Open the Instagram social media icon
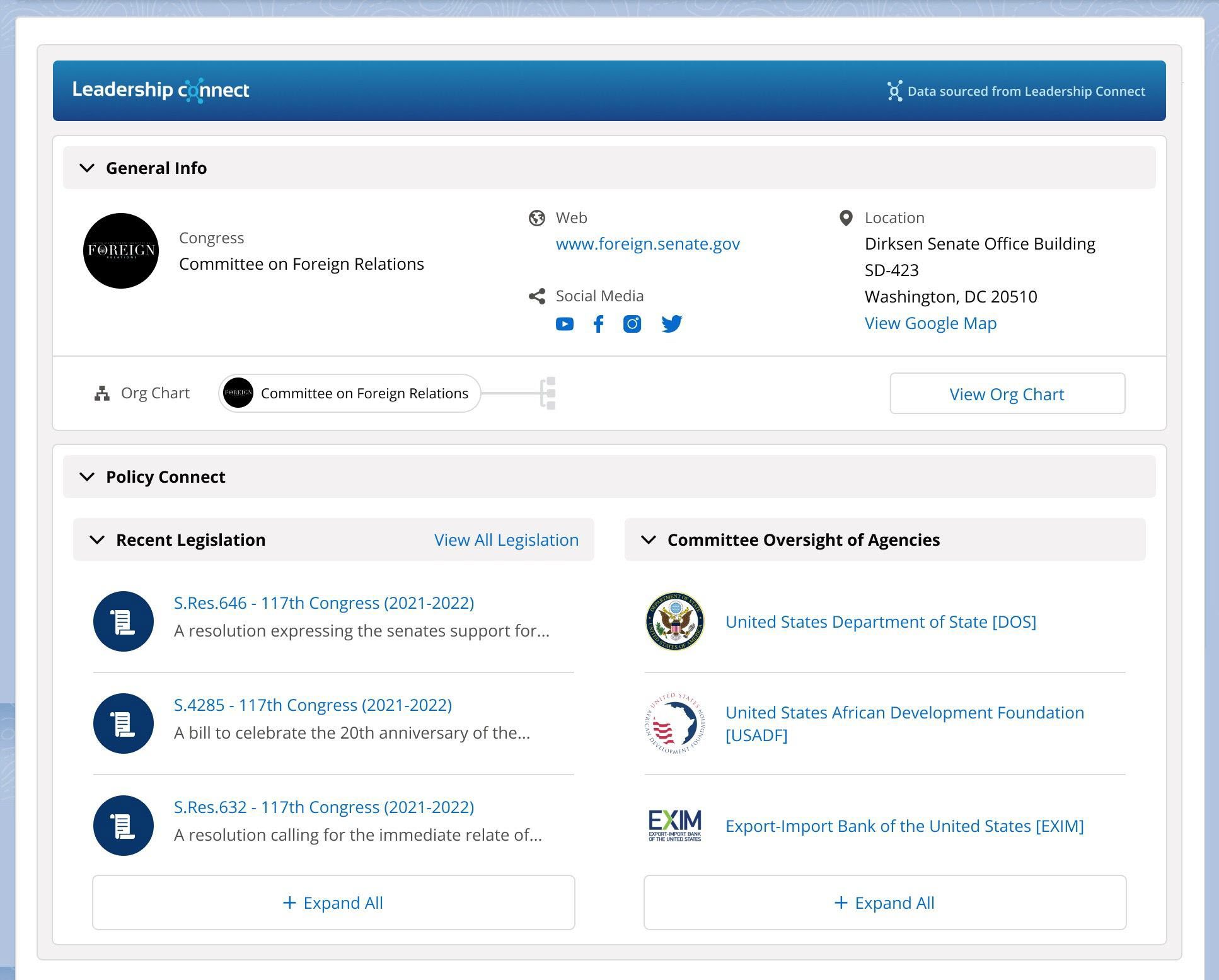 click(632, 324)
